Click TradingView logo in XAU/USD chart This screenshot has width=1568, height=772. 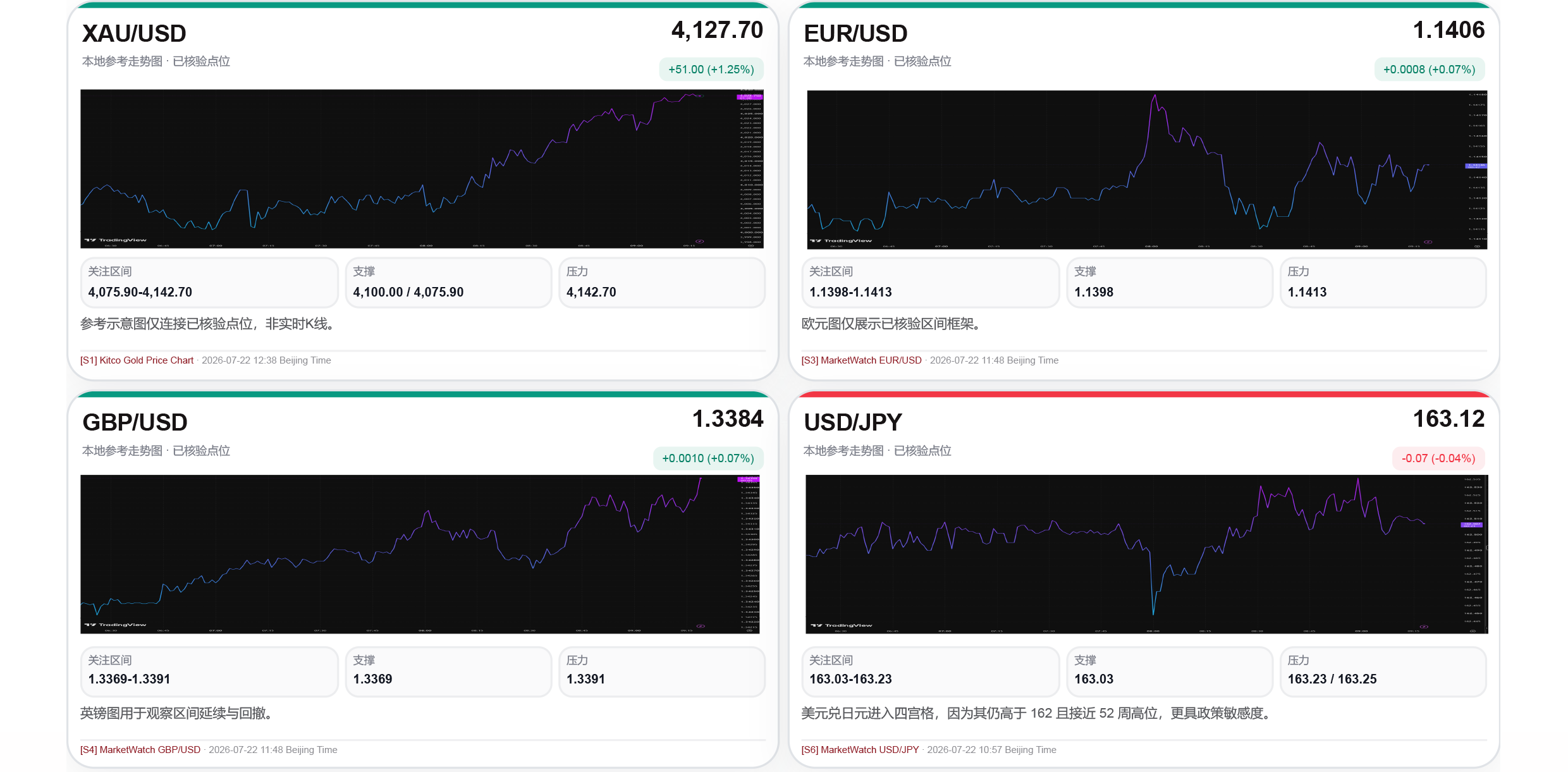(x=115, y=240)
